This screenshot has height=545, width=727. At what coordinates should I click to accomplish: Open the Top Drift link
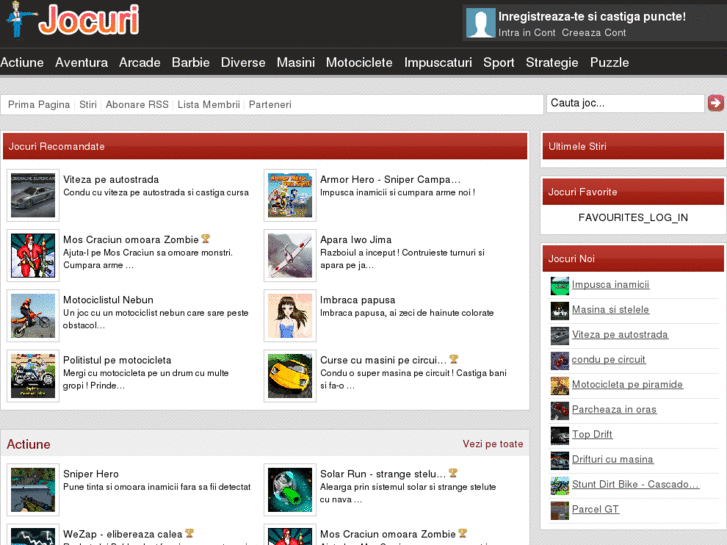point(592,435)
